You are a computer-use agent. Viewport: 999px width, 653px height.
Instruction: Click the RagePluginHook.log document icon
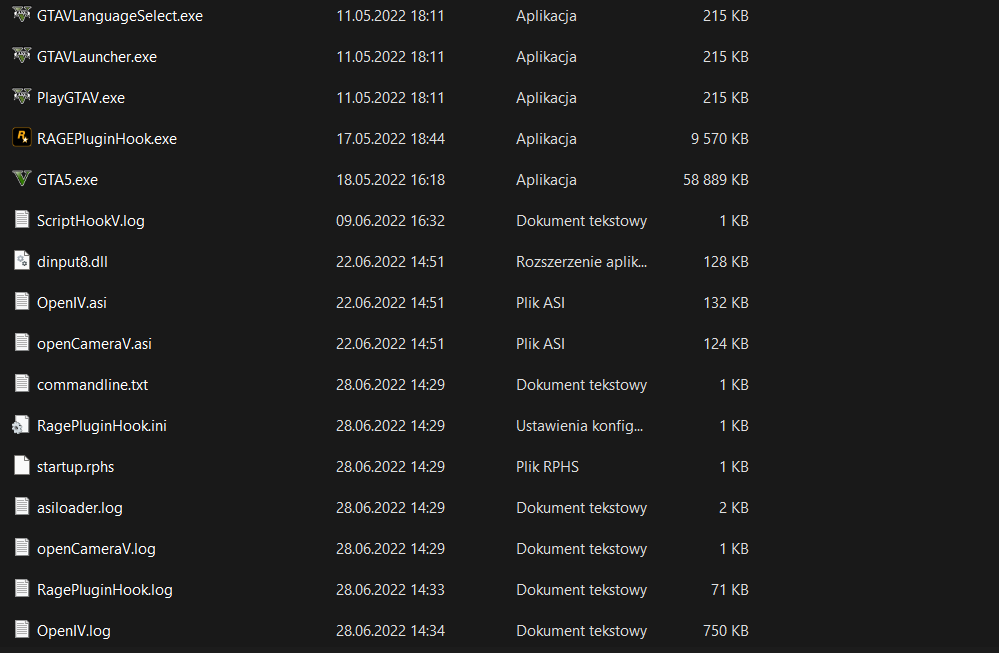coord(22,588)
